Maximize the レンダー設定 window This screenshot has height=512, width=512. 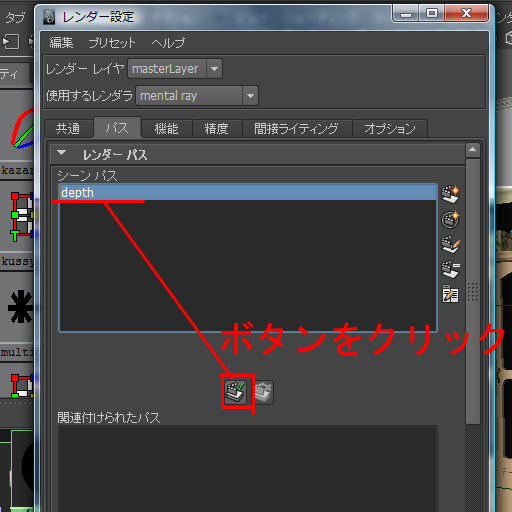point(432,14)
